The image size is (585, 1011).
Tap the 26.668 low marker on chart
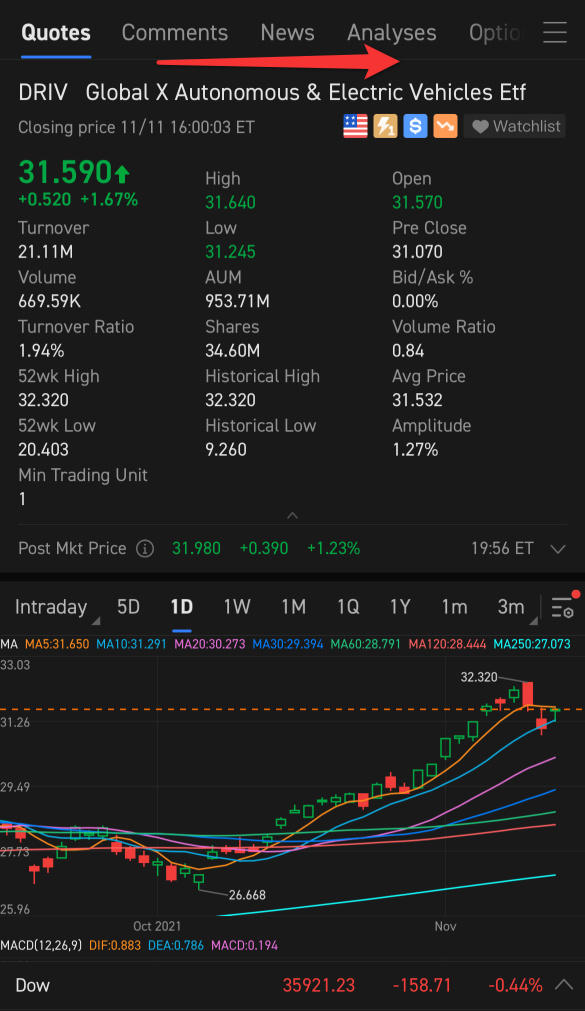click(247, 895)
